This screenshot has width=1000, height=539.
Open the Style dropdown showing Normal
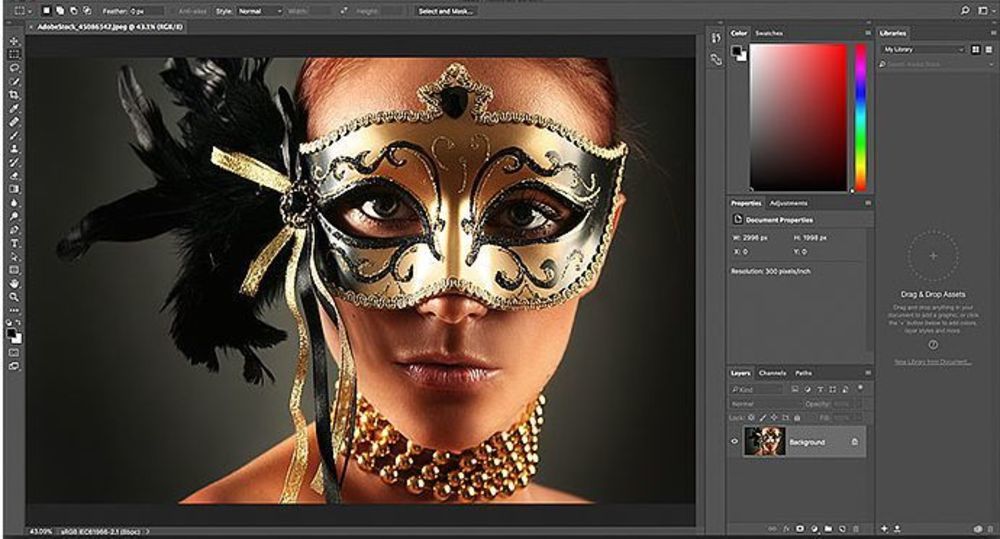pos(260,11)
